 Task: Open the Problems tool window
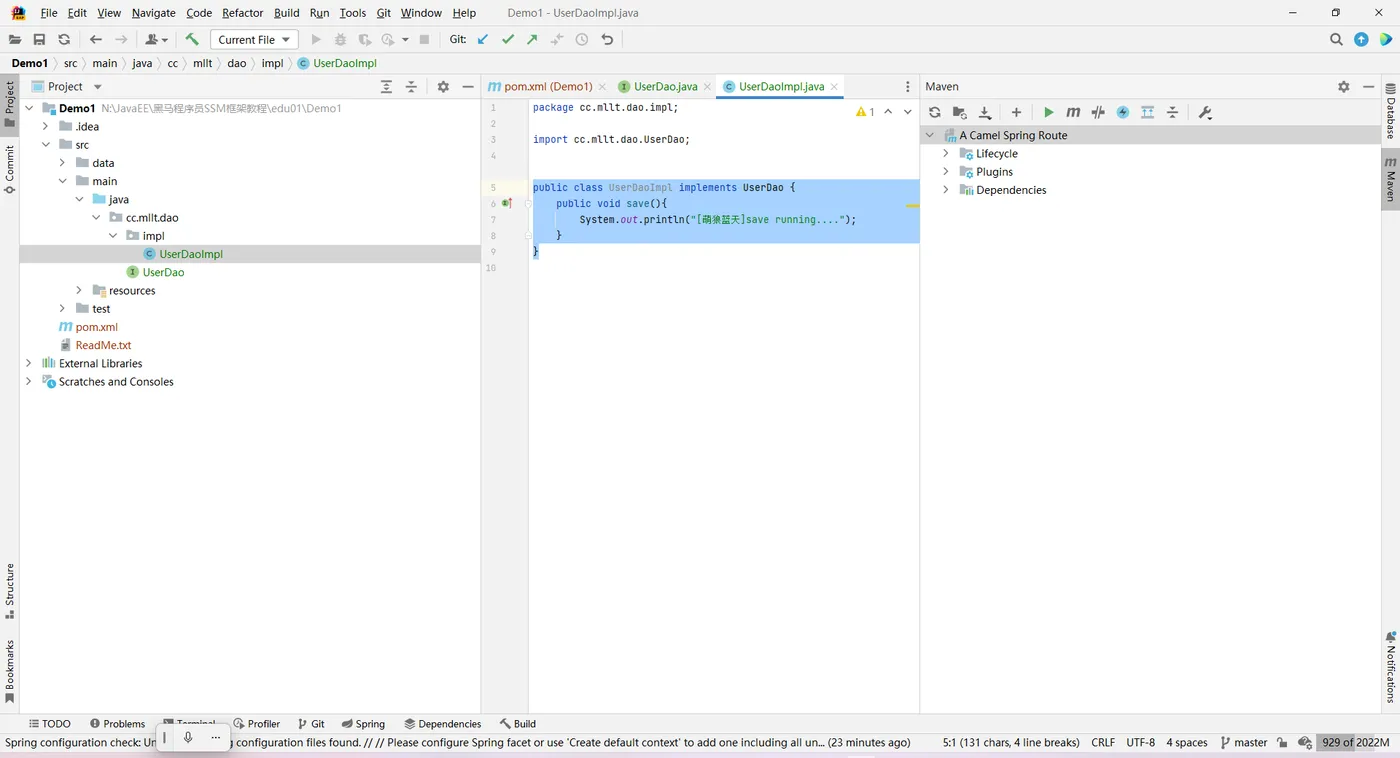[117, 724]
